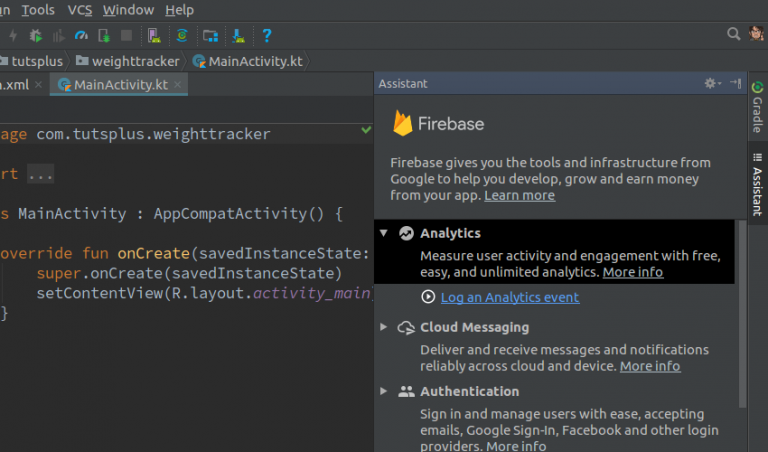This screenshot has width=768, height=452.
Task: Click on activity_main in setContentView line
Action: [312, 293]
